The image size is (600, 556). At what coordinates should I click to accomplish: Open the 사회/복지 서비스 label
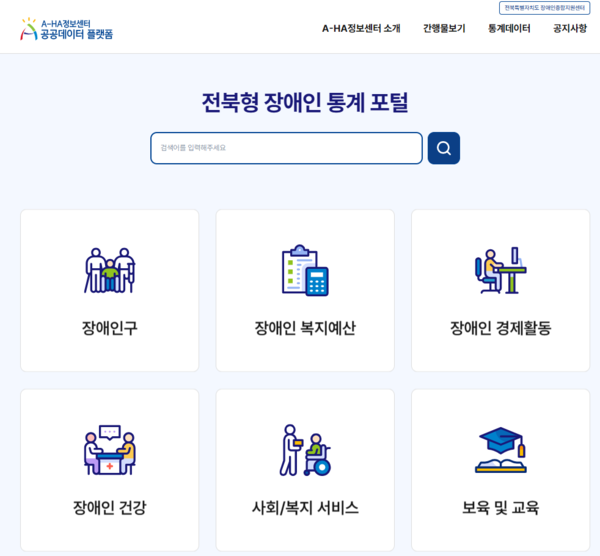(305, 508)
